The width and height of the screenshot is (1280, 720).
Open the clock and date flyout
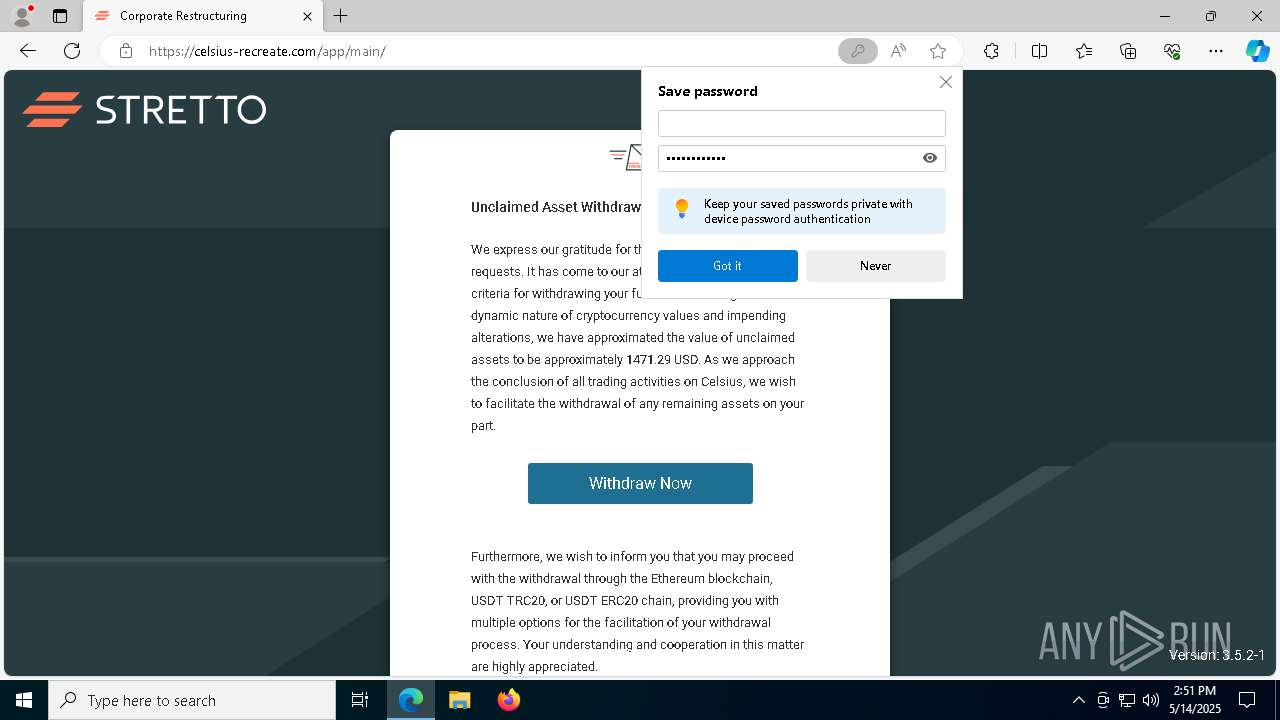pyautogui.click(x=1195, y=700)
